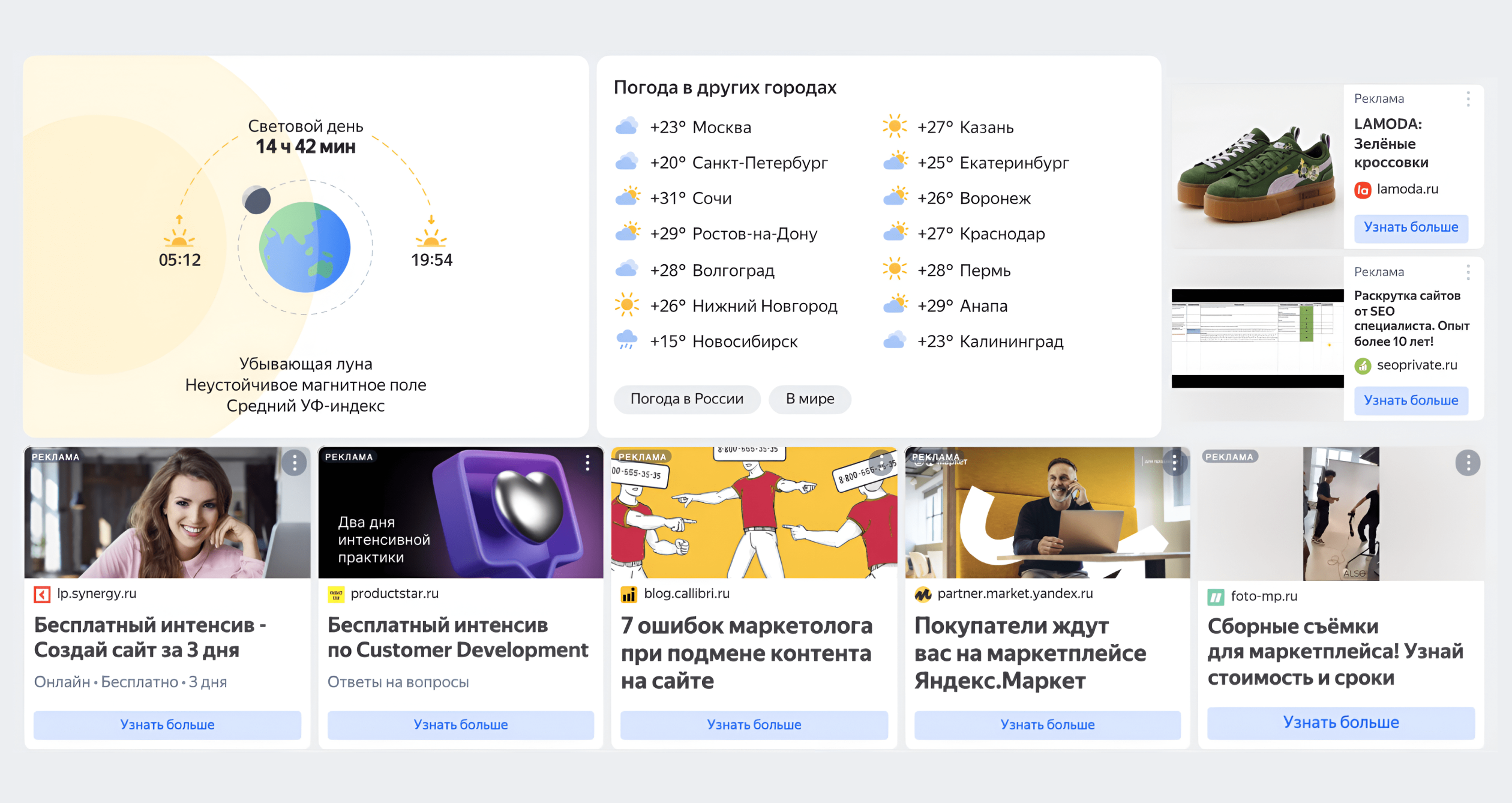The width and height of the screenshot is (1512, 803).
Task: Click the sun icon next to Нижний Новгород
Action: tap(626, 305)
